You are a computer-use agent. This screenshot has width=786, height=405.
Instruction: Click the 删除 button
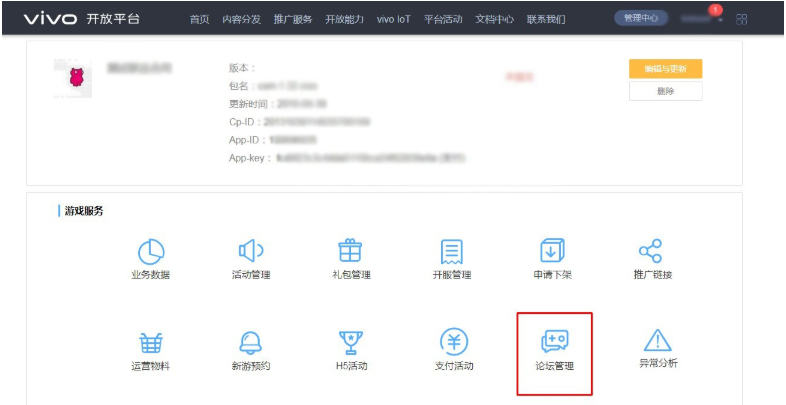coord(665,91)
